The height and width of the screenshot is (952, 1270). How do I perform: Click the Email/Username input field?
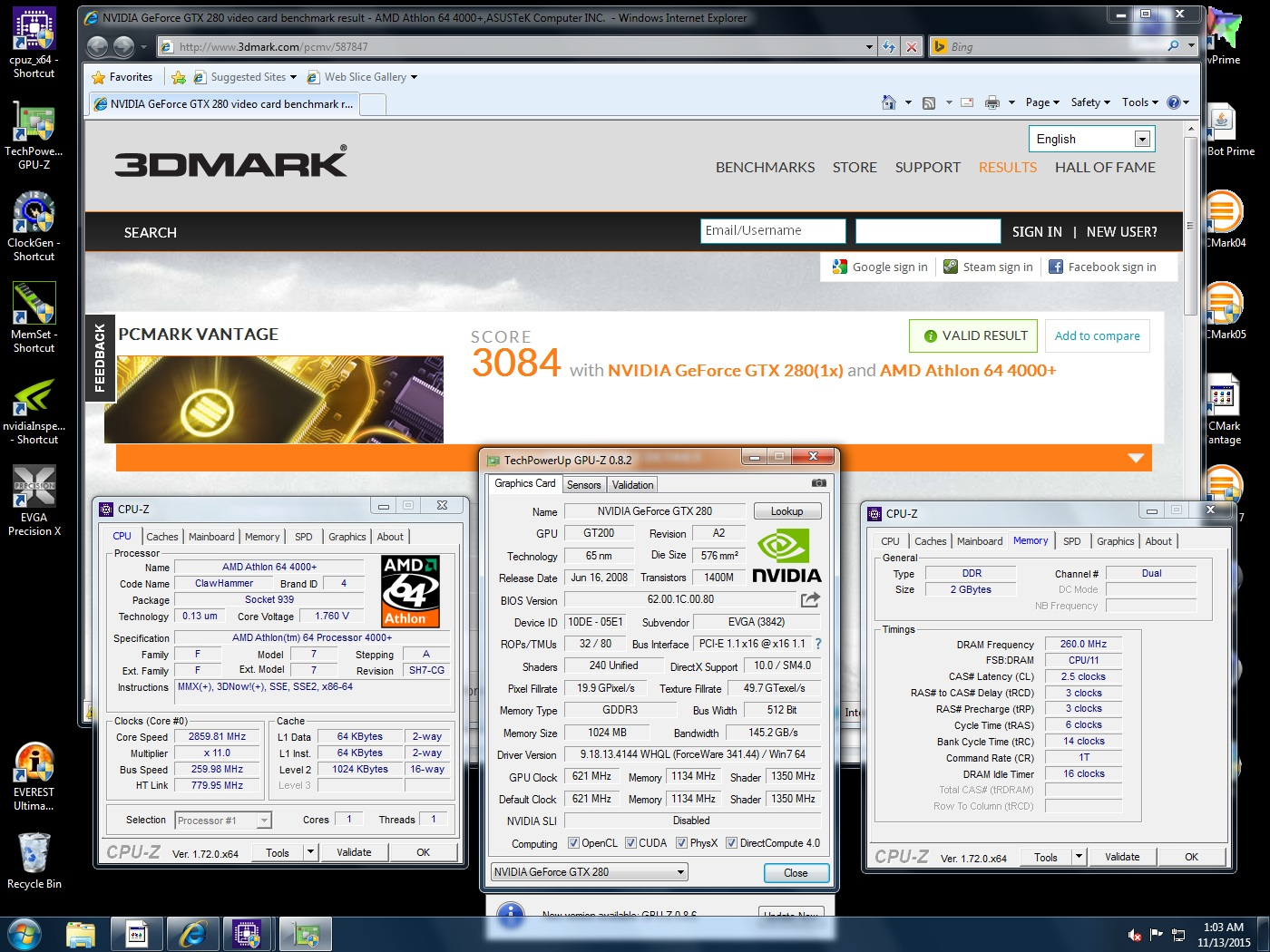click(774, 231)
